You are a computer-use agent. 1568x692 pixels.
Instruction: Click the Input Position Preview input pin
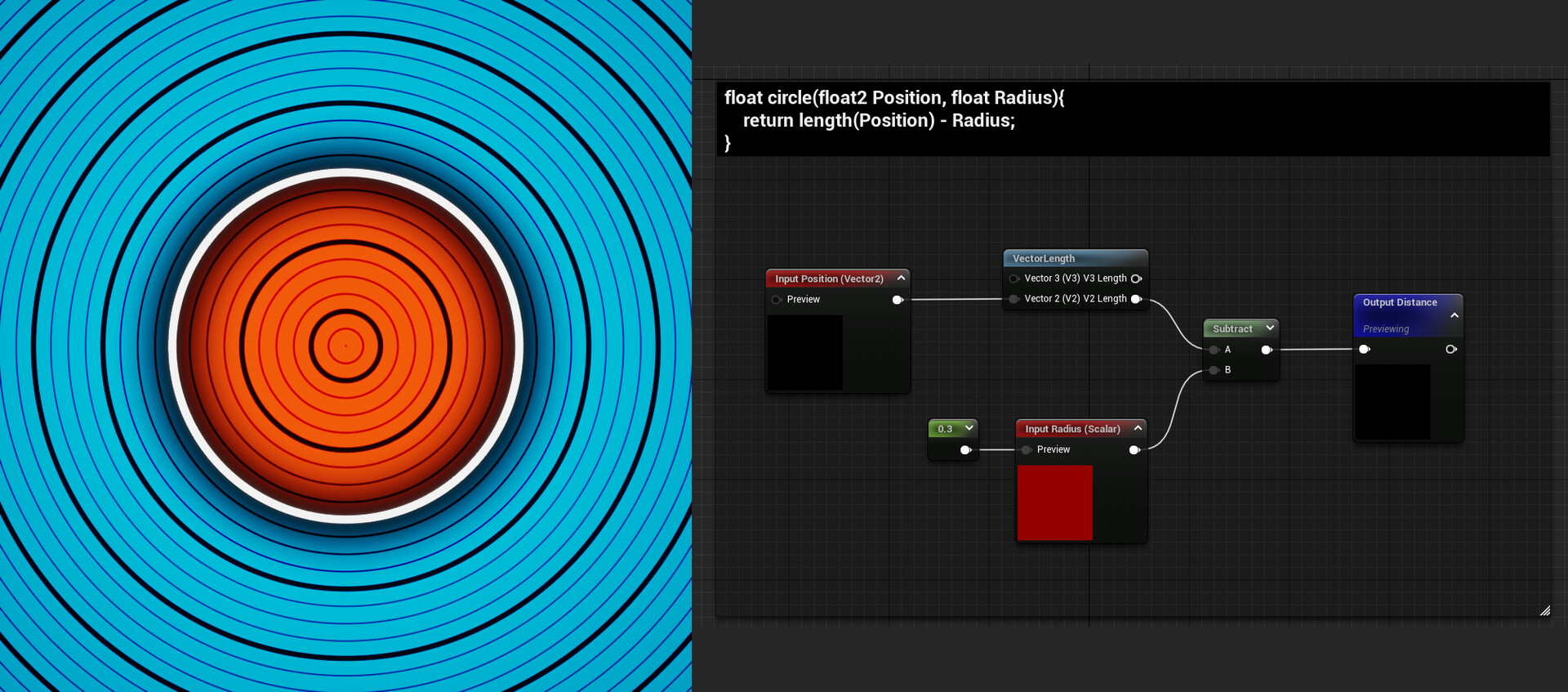coord(777,300)
